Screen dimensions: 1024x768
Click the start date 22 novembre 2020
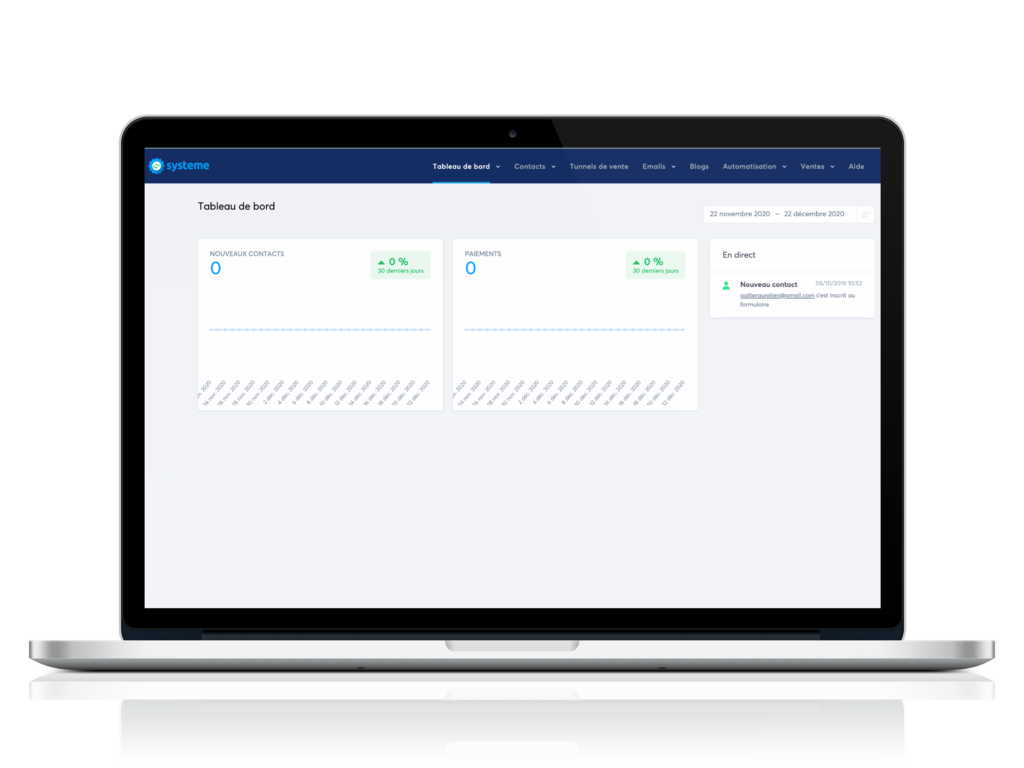coord(739,214)
